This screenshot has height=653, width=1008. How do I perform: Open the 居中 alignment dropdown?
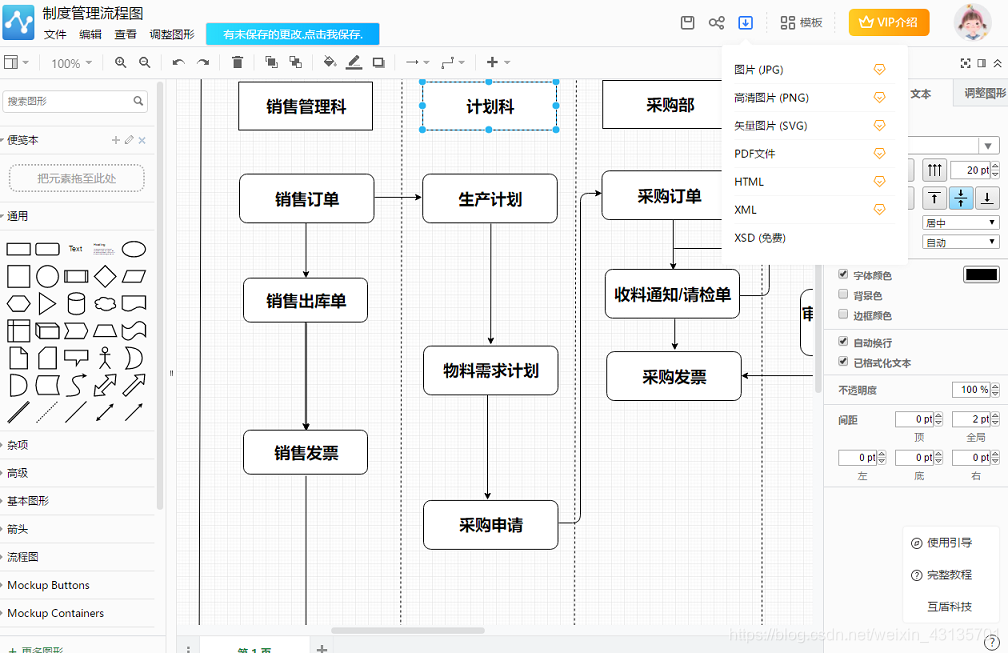(x=961, y=221)
